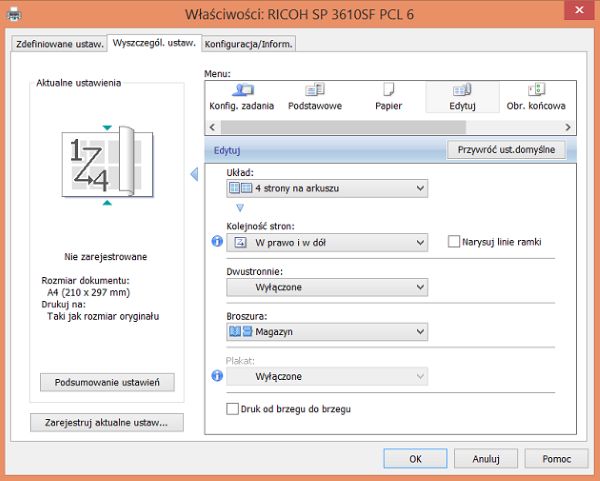Click Podsumowanie ustawień button
The width and height of the screenshot is (600, 481).
[x=107, y=382]
